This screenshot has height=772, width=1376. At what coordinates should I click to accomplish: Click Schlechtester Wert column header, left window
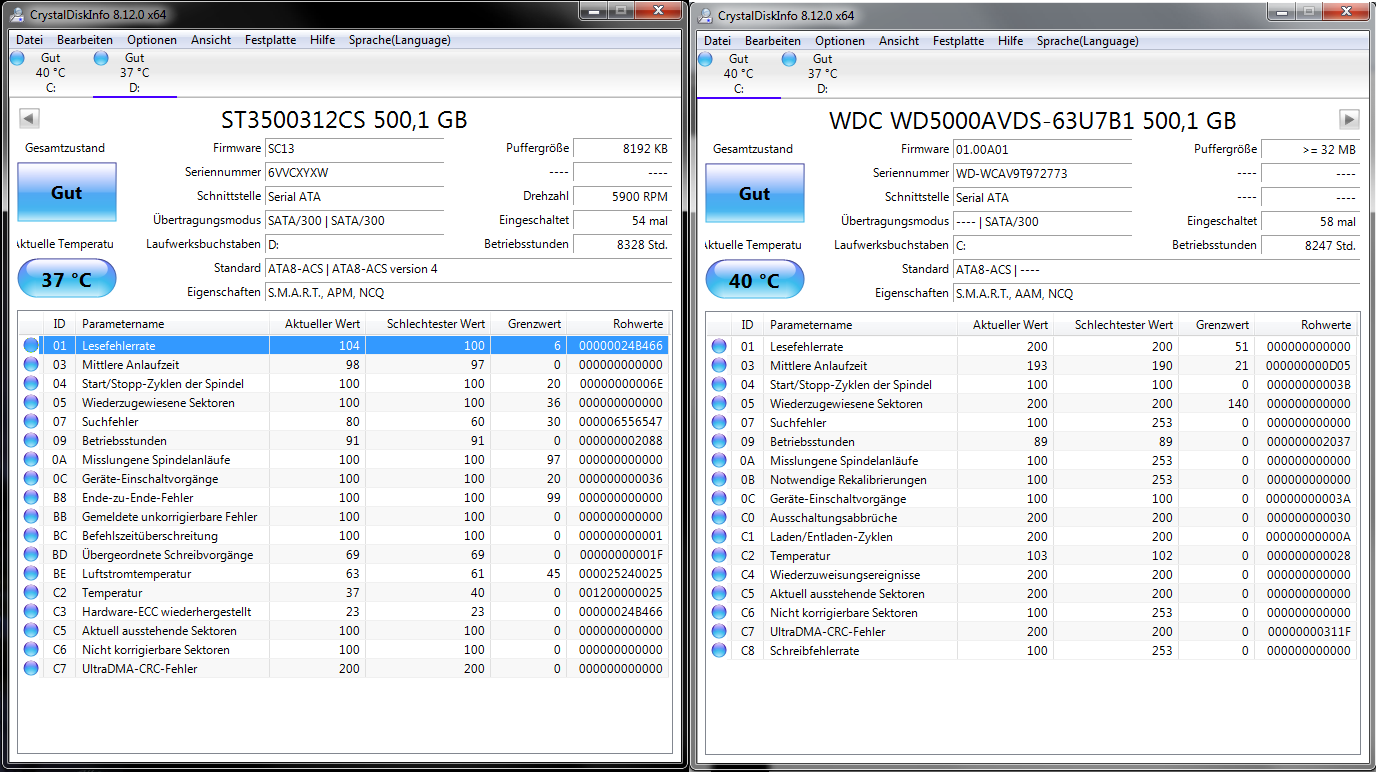(x=427, y=324)
